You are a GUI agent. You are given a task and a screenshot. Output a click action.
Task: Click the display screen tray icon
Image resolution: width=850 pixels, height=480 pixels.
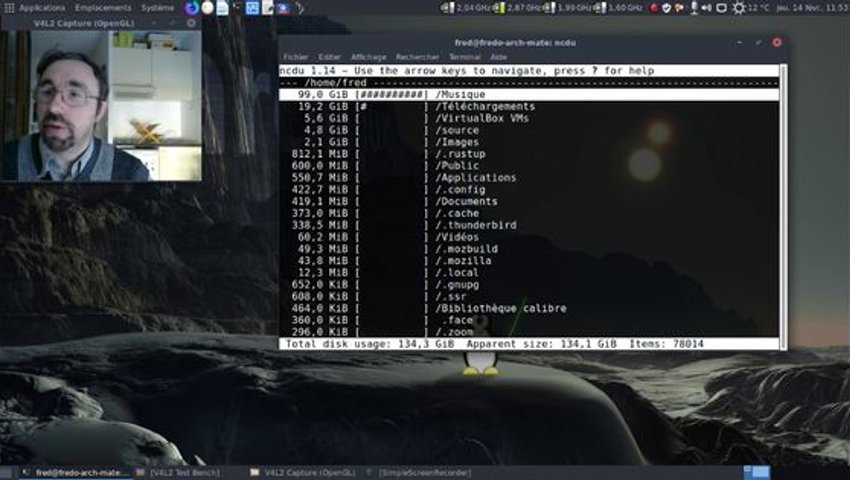722,8
